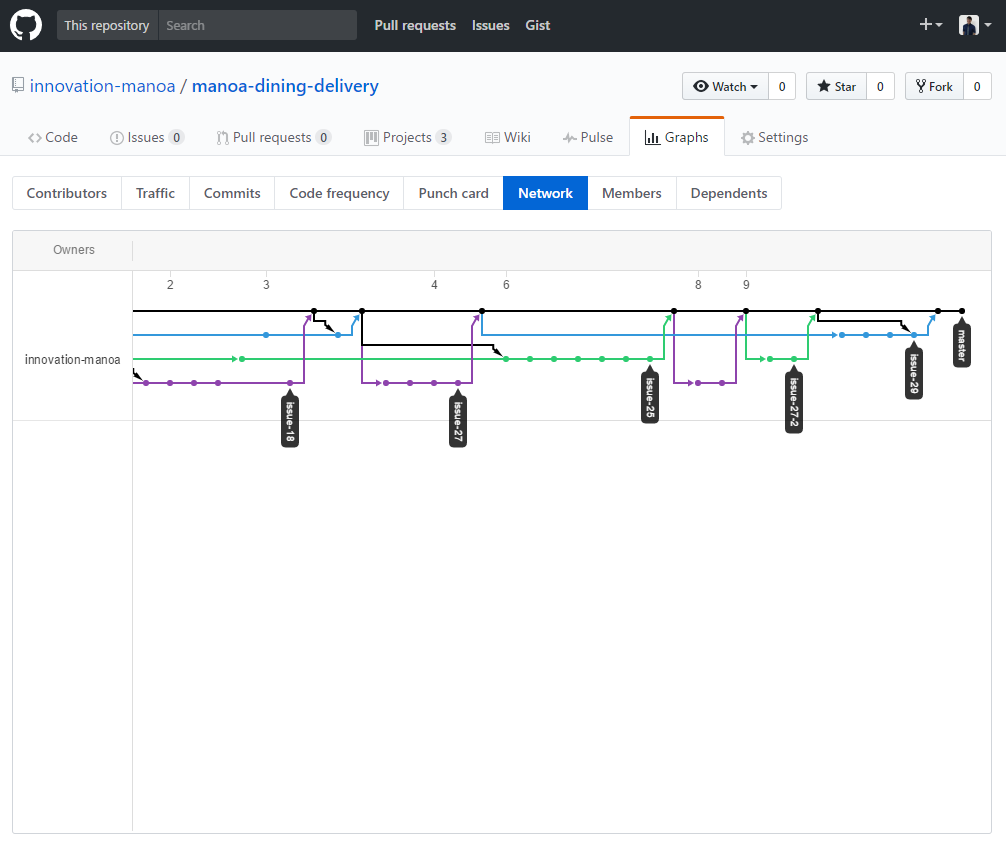This screenshot has width=1006, height=841.
Task: Open the GitHub Octocat home logo
Action: (26, 26)
